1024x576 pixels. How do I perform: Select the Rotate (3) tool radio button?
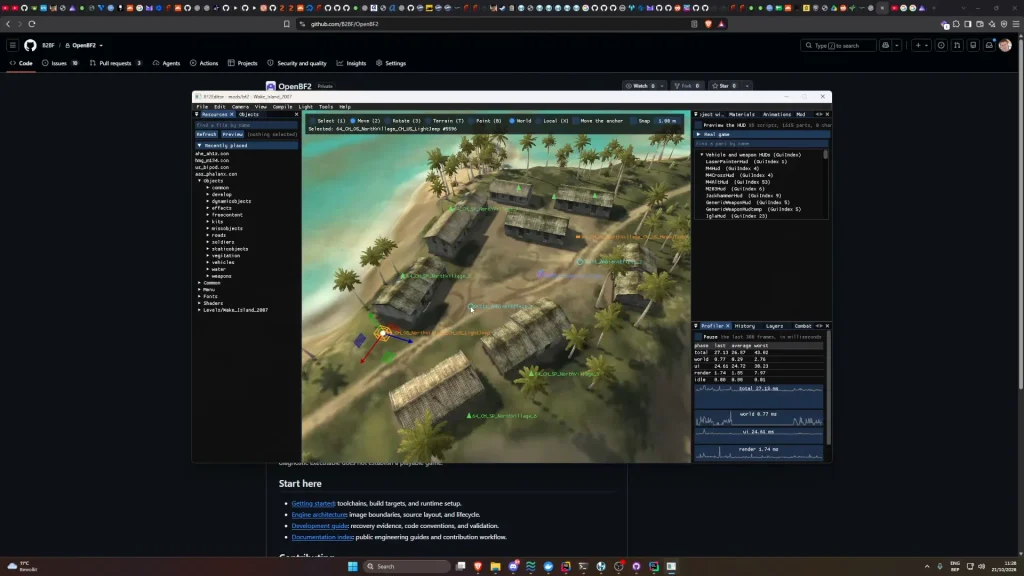(x=387, y=121)
